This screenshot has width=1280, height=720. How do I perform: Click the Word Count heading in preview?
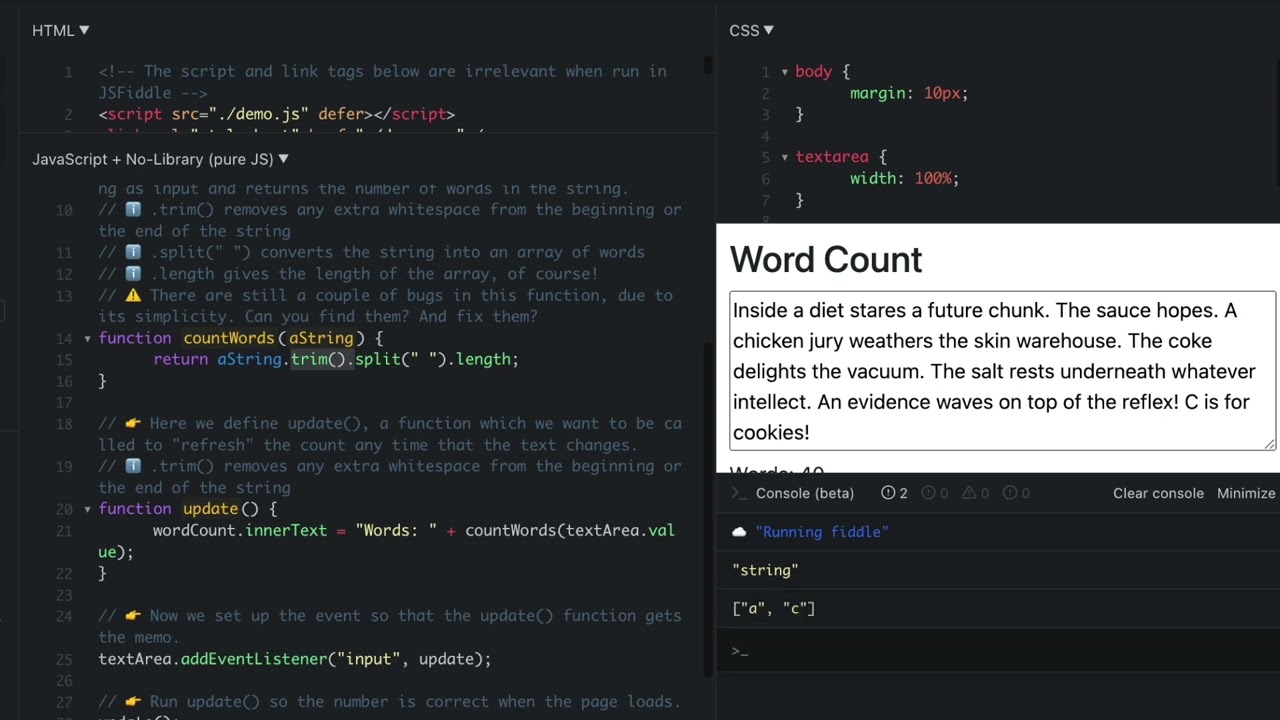click(826, 260)
